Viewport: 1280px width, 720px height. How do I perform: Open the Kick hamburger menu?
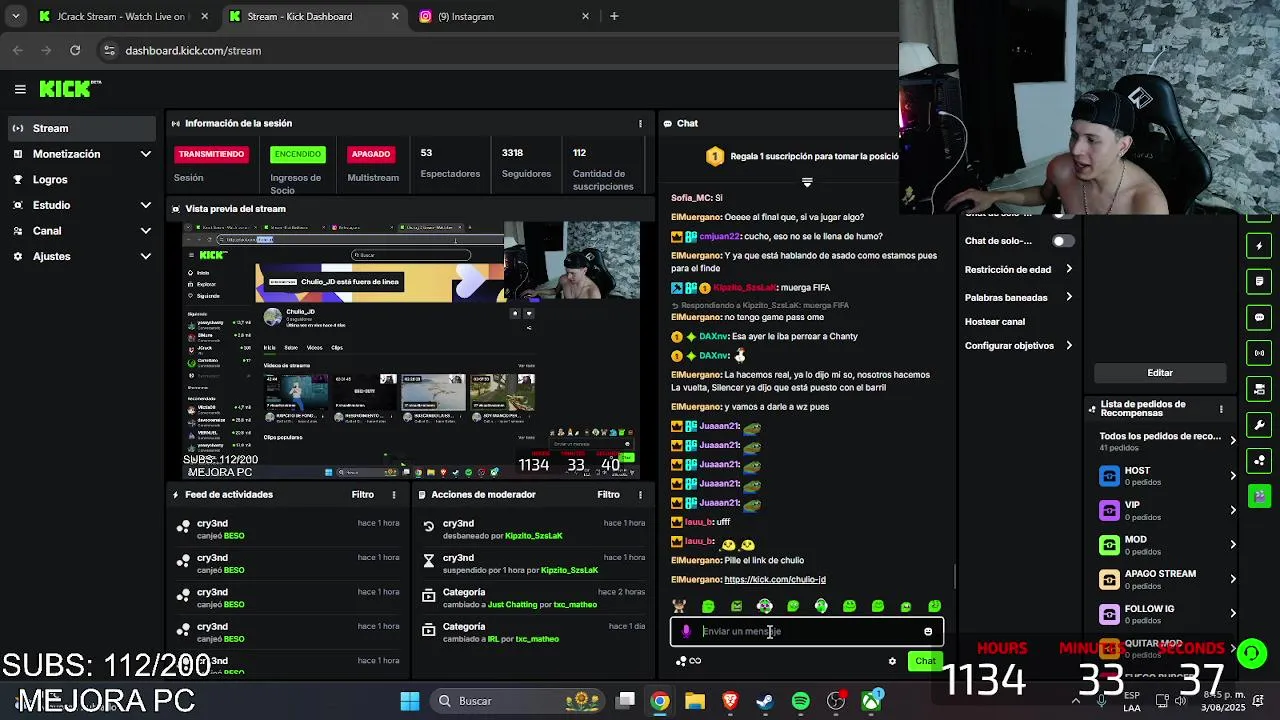point(20,89)
